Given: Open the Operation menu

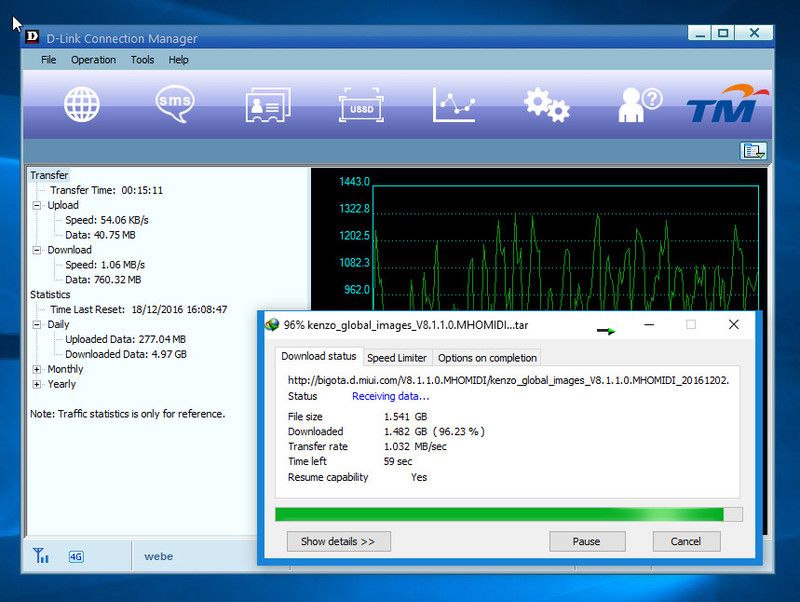Looking at the screenshot, I should (x=93, y=60).
